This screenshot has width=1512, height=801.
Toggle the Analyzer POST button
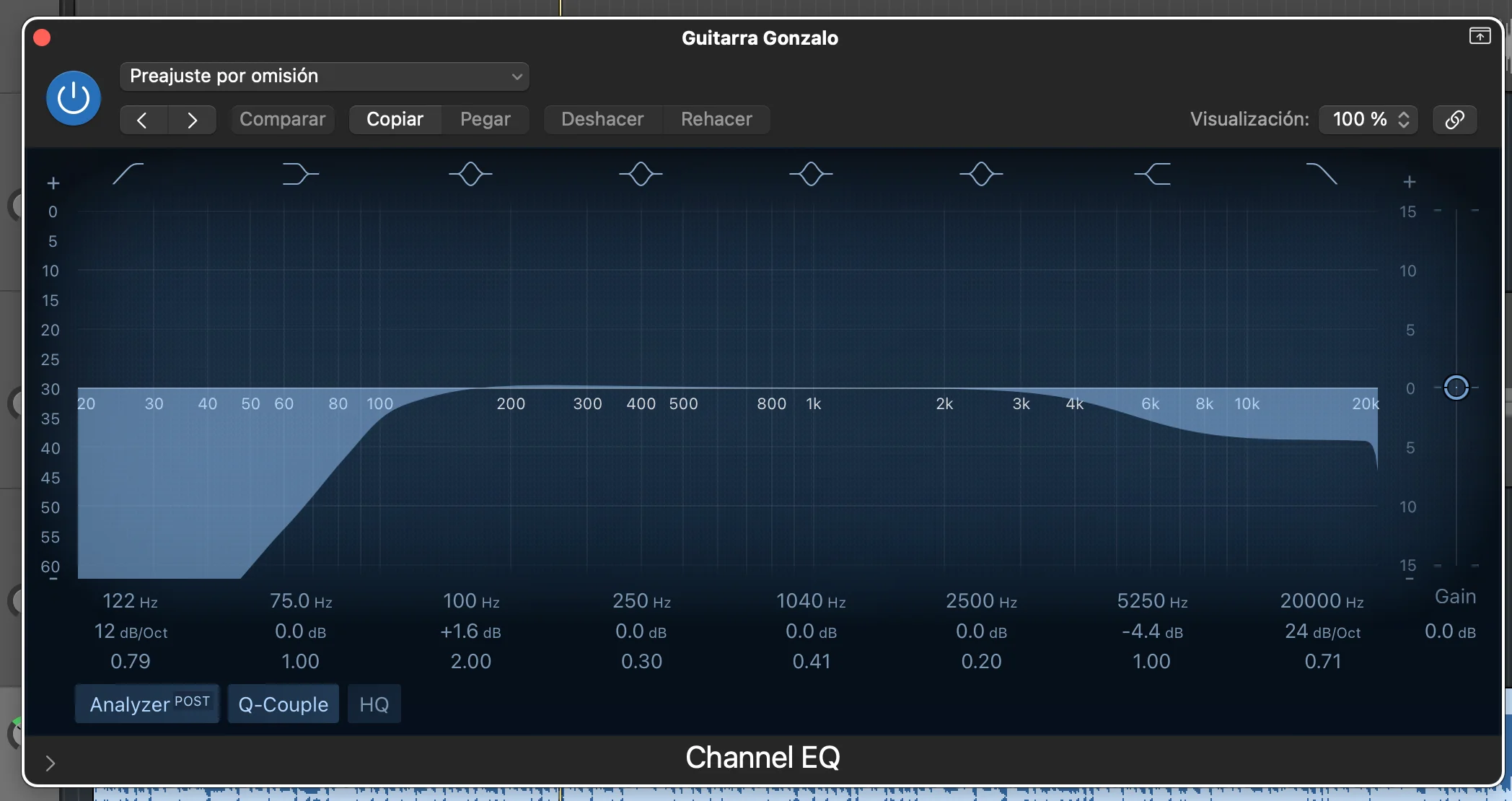point(148,704)
